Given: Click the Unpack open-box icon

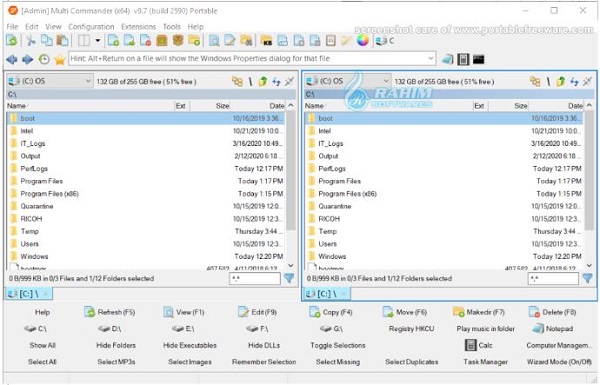Looking at the screenshot, I should click(178, 40).
